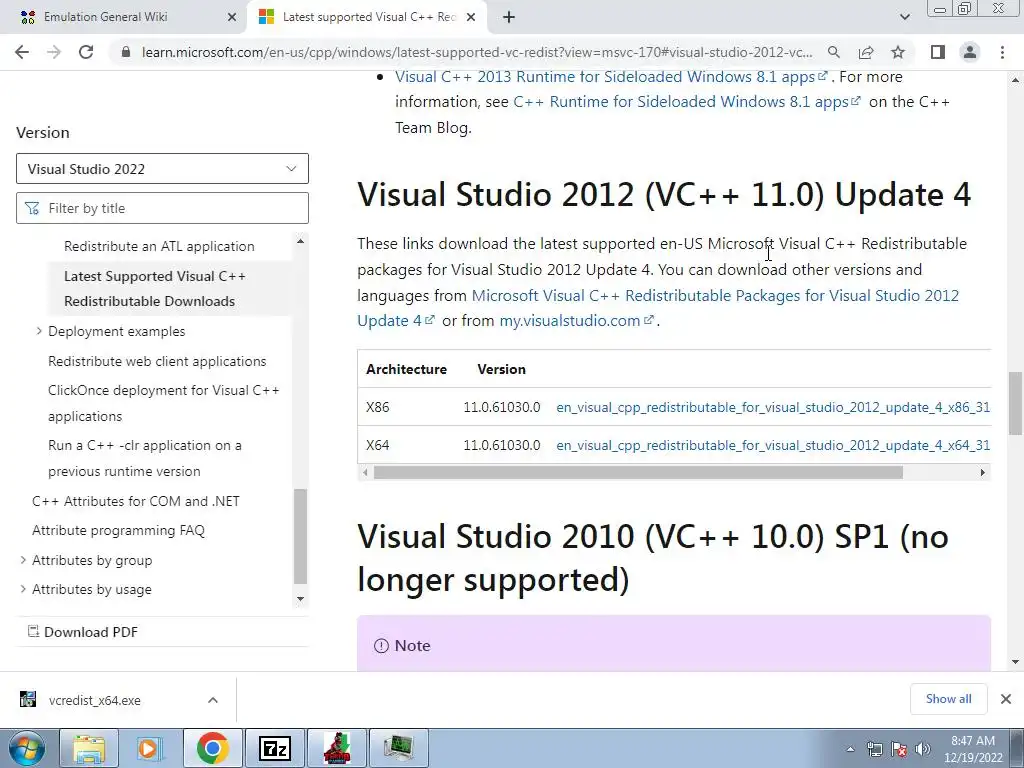Click the Version column header

pyautogui.click(x=502, y=370)
